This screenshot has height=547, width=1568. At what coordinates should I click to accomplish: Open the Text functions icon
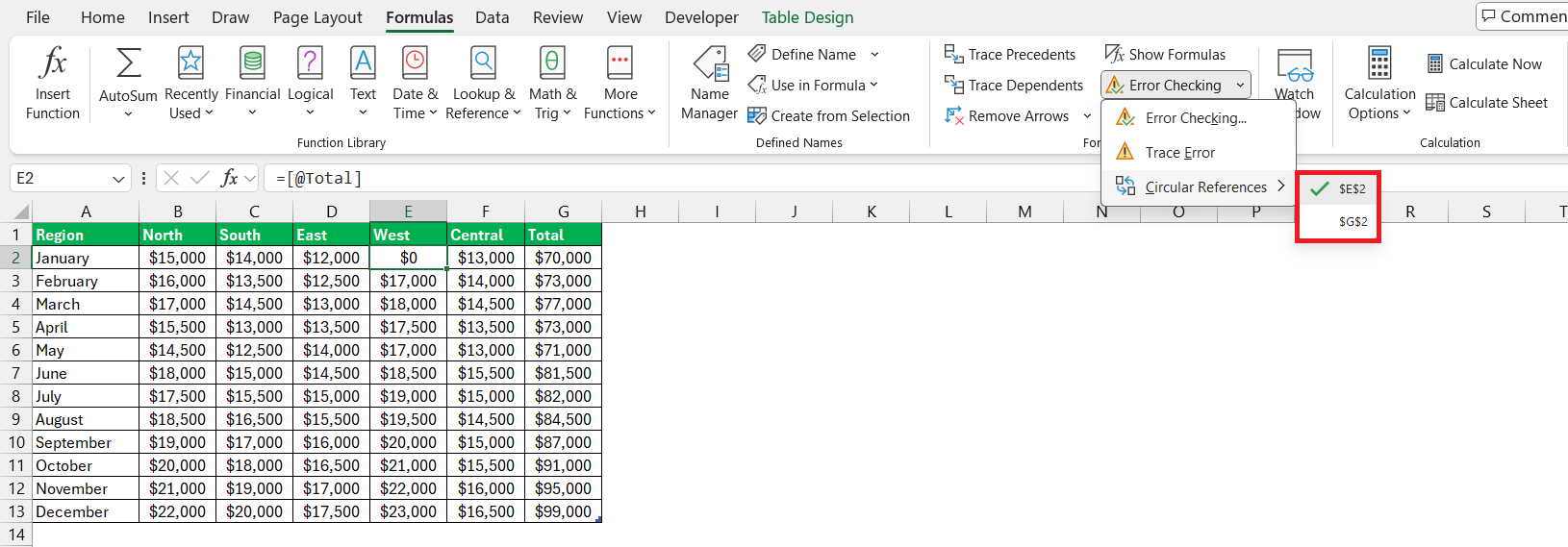click(x=363, y=63)
